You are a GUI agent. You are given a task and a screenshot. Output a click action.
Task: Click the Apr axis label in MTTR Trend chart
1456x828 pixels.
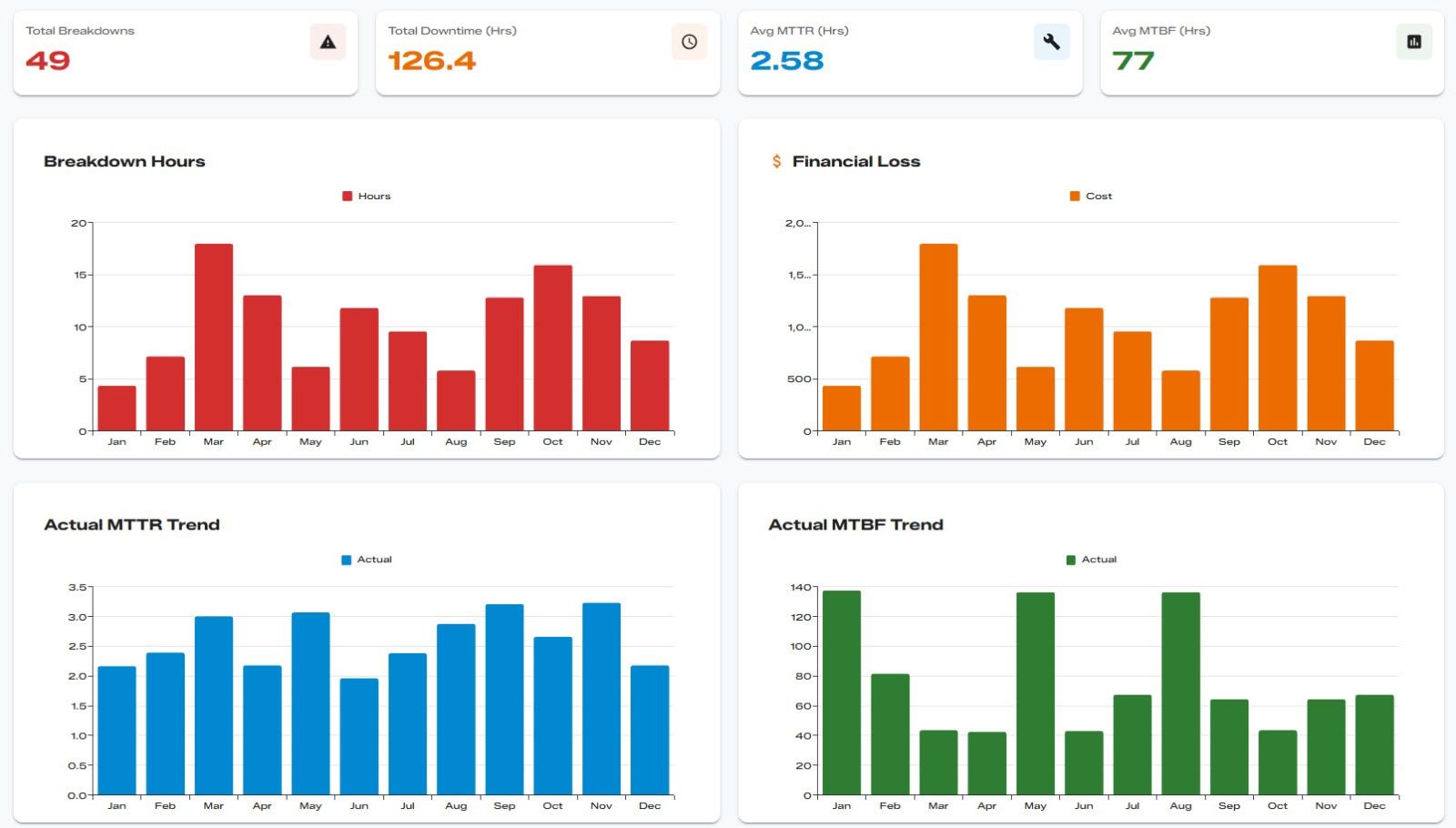tap(262, 806)
